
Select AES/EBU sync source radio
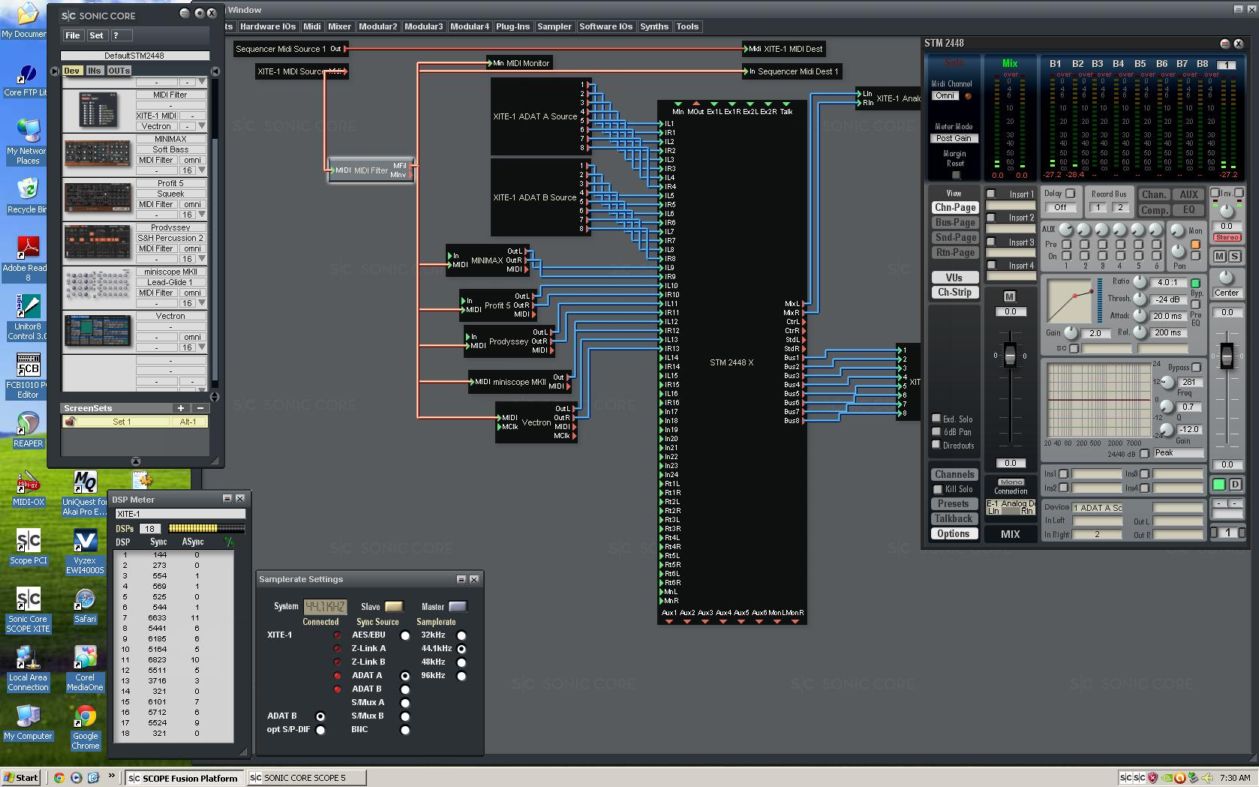coord(405,635)
